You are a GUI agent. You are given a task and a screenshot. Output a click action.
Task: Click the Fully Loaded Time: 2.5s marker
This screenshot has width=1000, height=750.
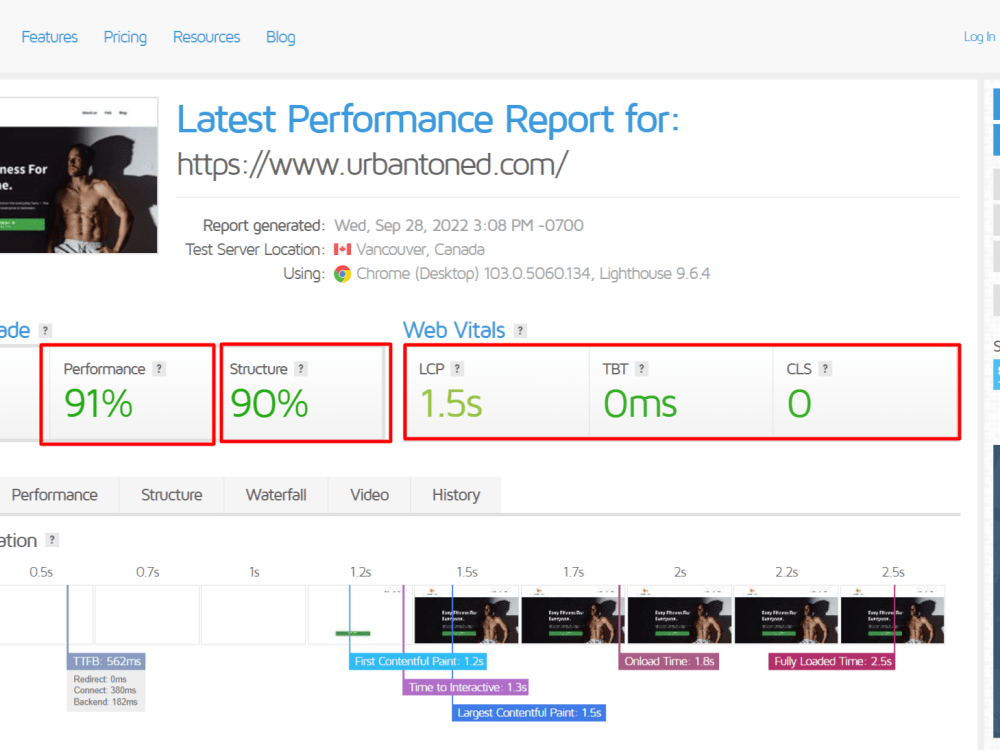(x=832, y=661)
